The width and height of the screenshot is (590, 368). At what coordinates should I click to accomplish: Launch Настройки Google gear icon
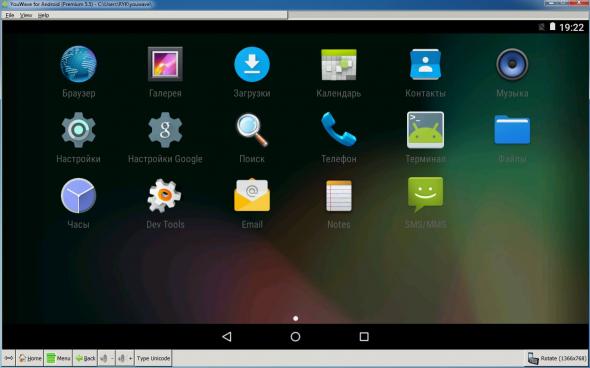[165, 130]
